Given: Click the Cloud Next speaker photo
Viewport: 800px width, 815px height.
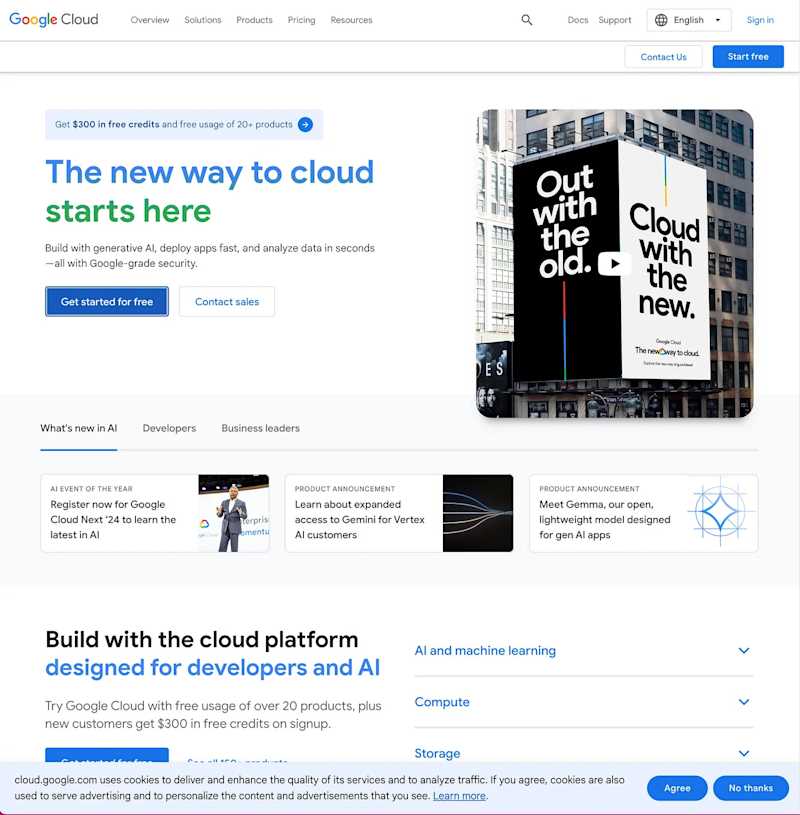Looking at the screenshot, I should [x=234, y=513].
